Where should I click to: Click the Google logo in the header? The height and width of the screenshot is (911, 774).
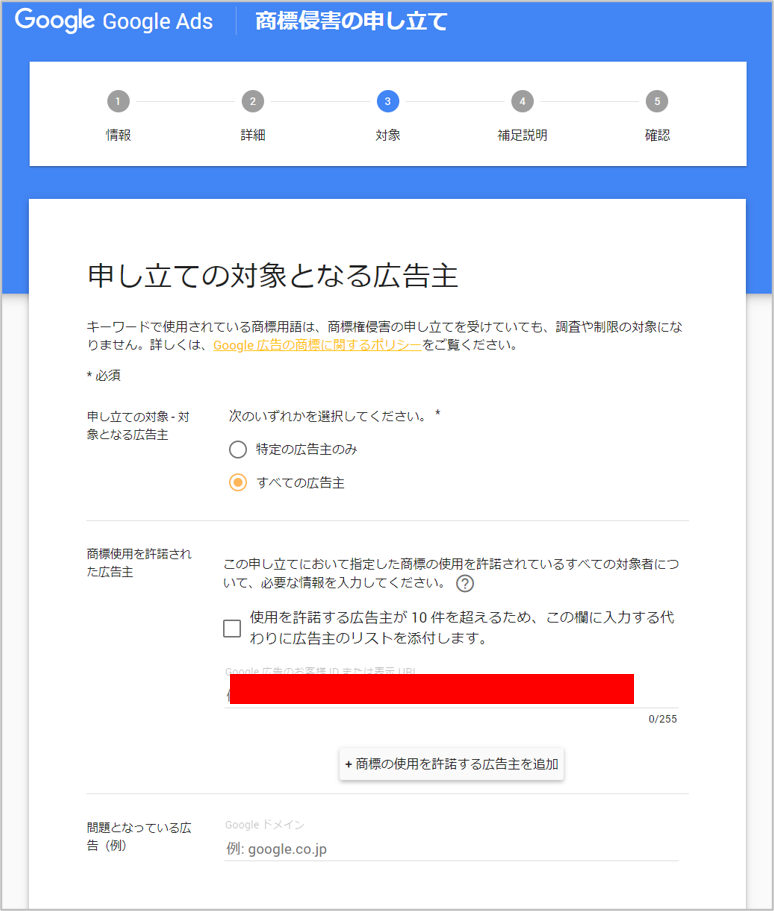(x=55, y=20)
